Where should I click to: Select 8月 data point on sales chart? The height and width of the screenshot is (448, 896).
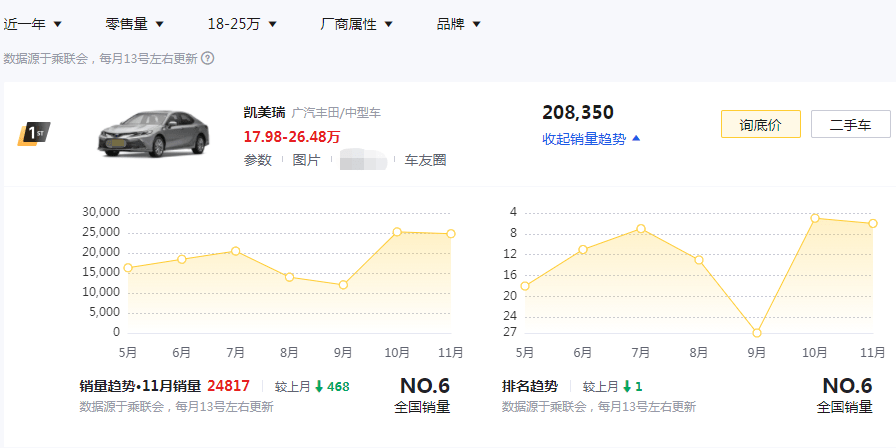click(x=289, y=277)
